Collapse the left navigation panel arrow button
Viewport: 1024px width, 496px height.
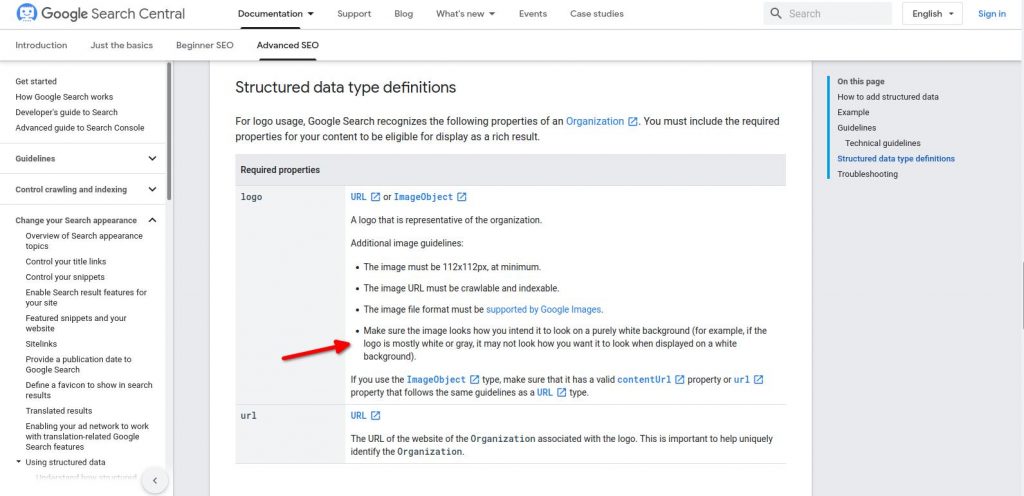coord(155,481)
